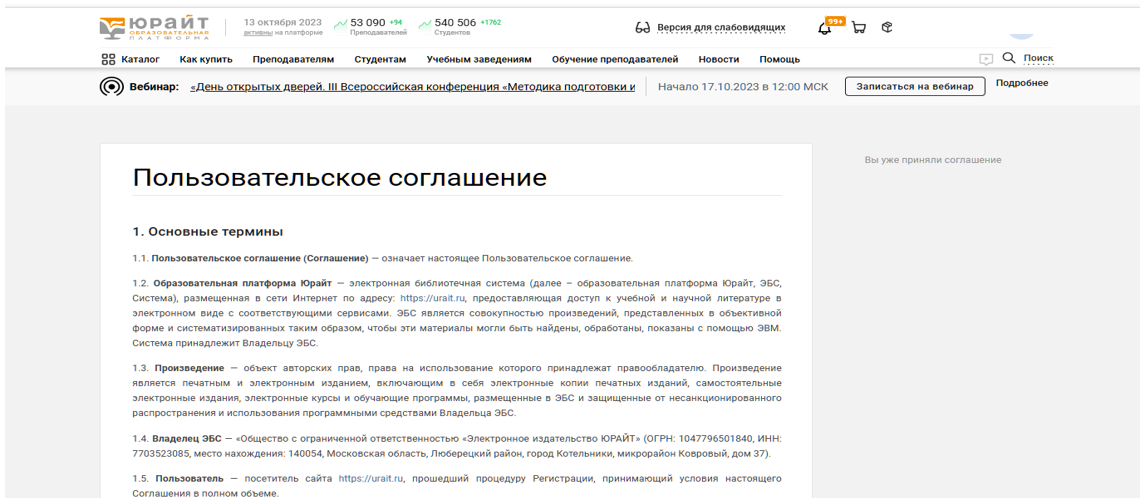
Task: Go to Преподавателям section
Action: 294,59
